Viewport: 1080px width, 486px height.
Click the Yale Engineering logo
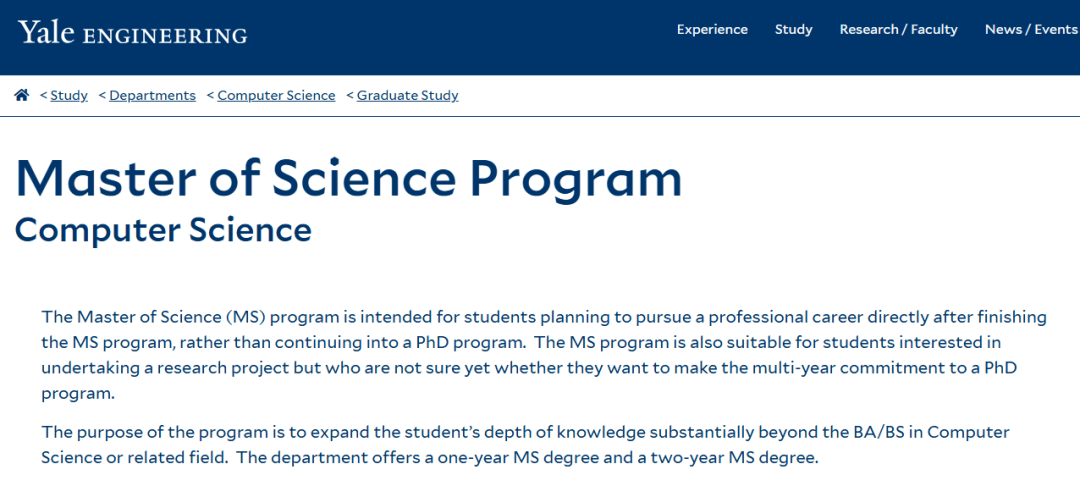pyautogui.click(x=132, y=33)
